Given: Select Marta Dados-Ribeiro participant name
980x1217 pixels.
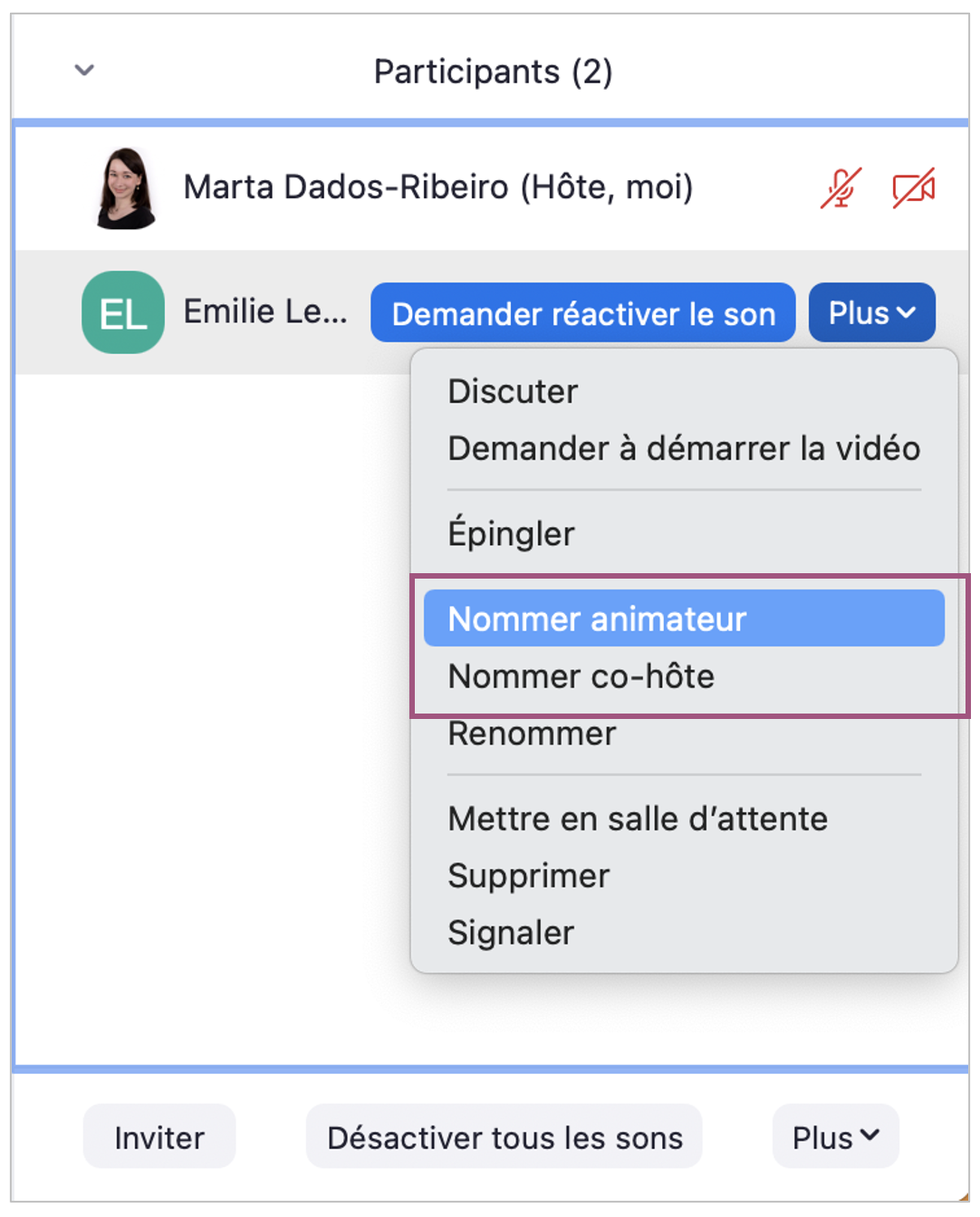Looking at the screenshot, I should (437, 187).
